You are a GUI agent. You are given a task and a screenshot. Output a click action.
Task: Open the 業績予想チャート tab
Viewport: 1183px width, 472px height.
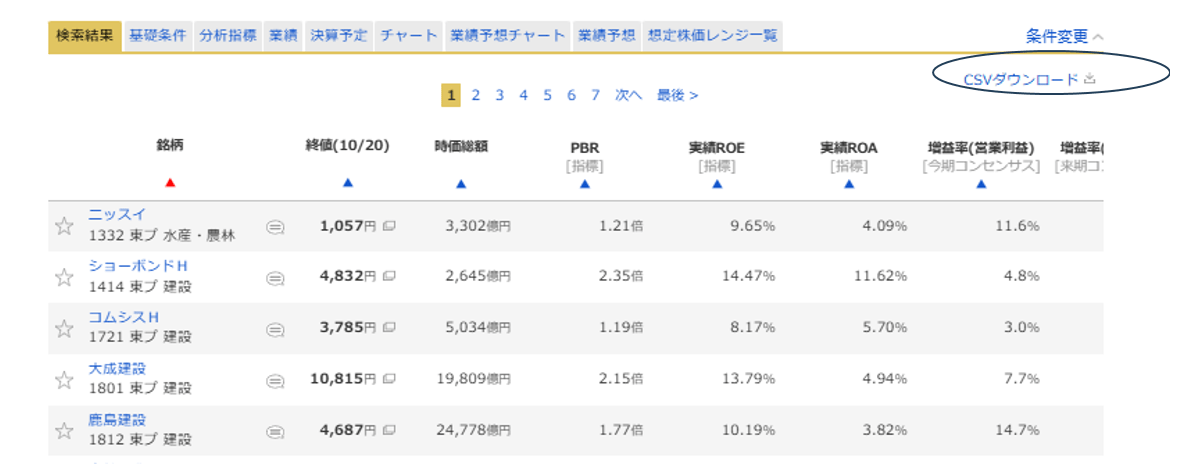(x=507, y=36)
